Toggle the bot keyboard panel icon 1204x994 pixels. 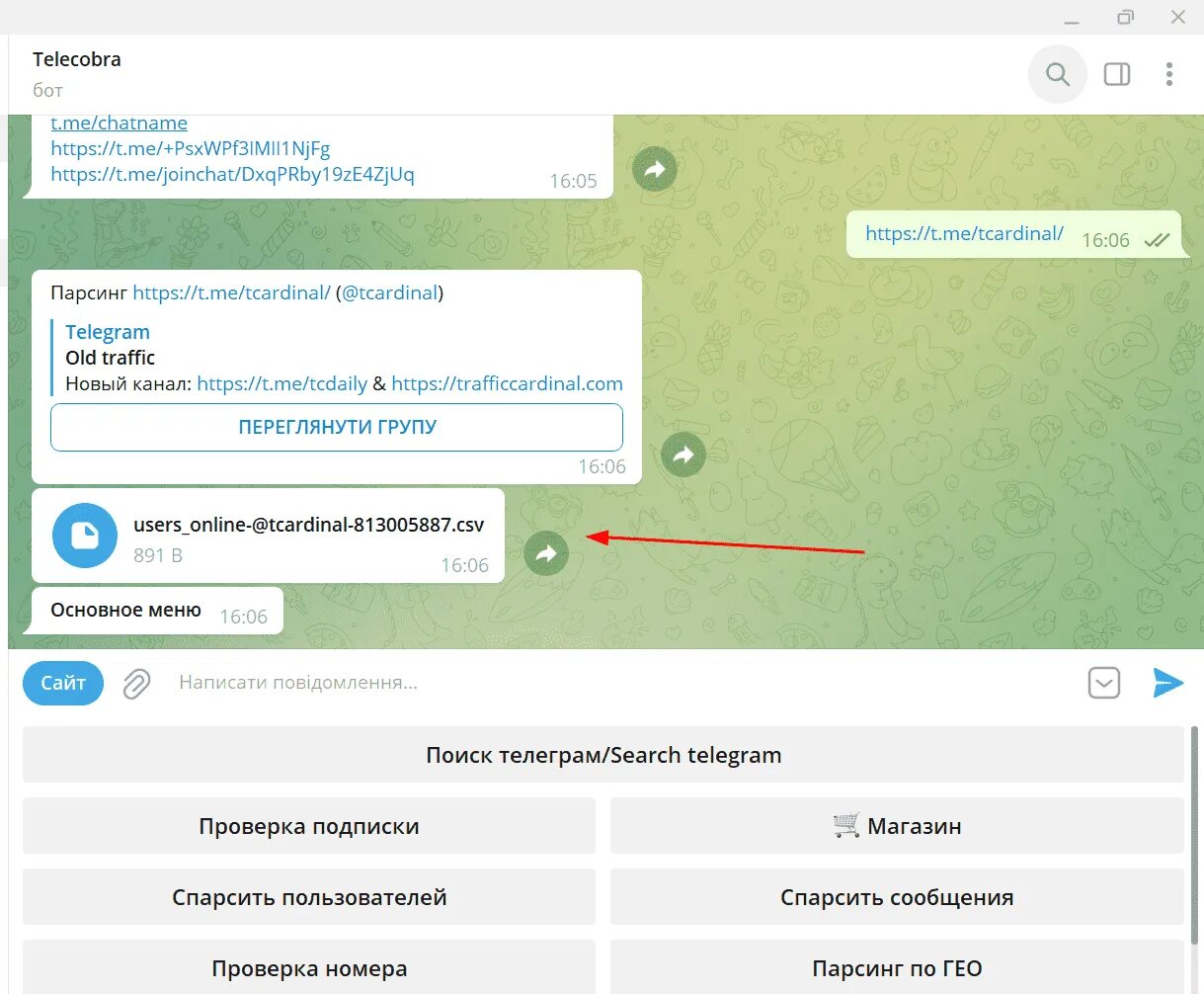[x=1104, y=683]
